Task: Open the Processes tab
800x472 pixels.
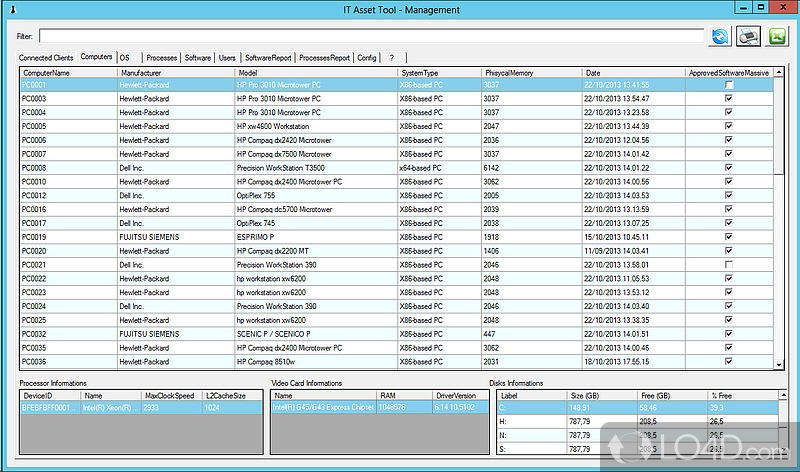Action: 162,58
